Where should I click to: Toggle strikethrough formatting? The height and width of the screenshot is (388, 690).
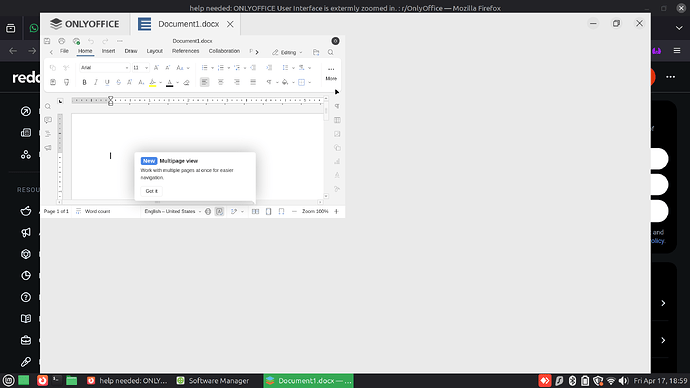coord(118,82)
